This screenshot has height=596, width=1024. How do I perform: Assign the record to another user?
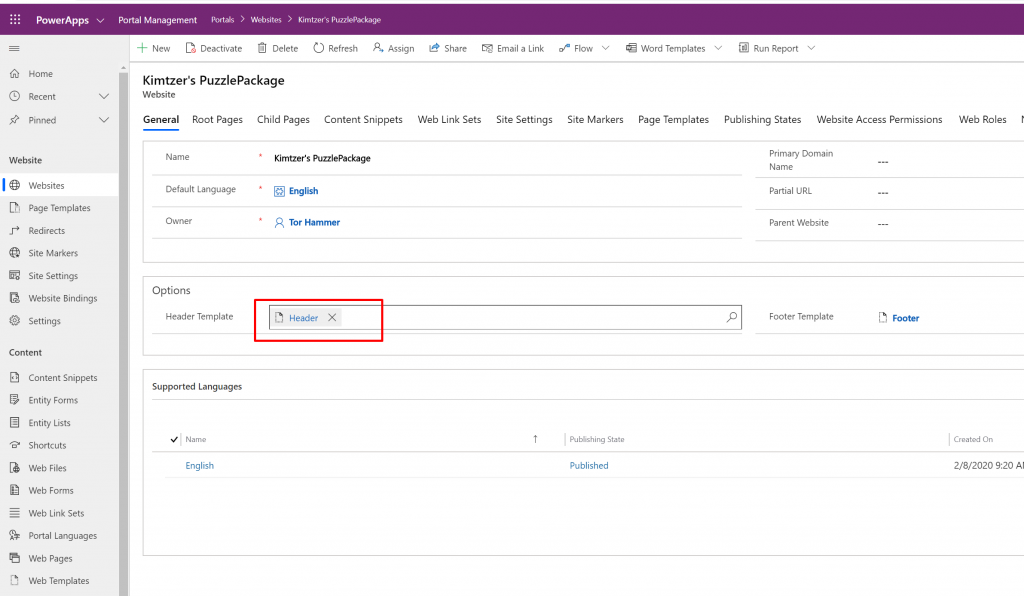(x=393, y=48)
